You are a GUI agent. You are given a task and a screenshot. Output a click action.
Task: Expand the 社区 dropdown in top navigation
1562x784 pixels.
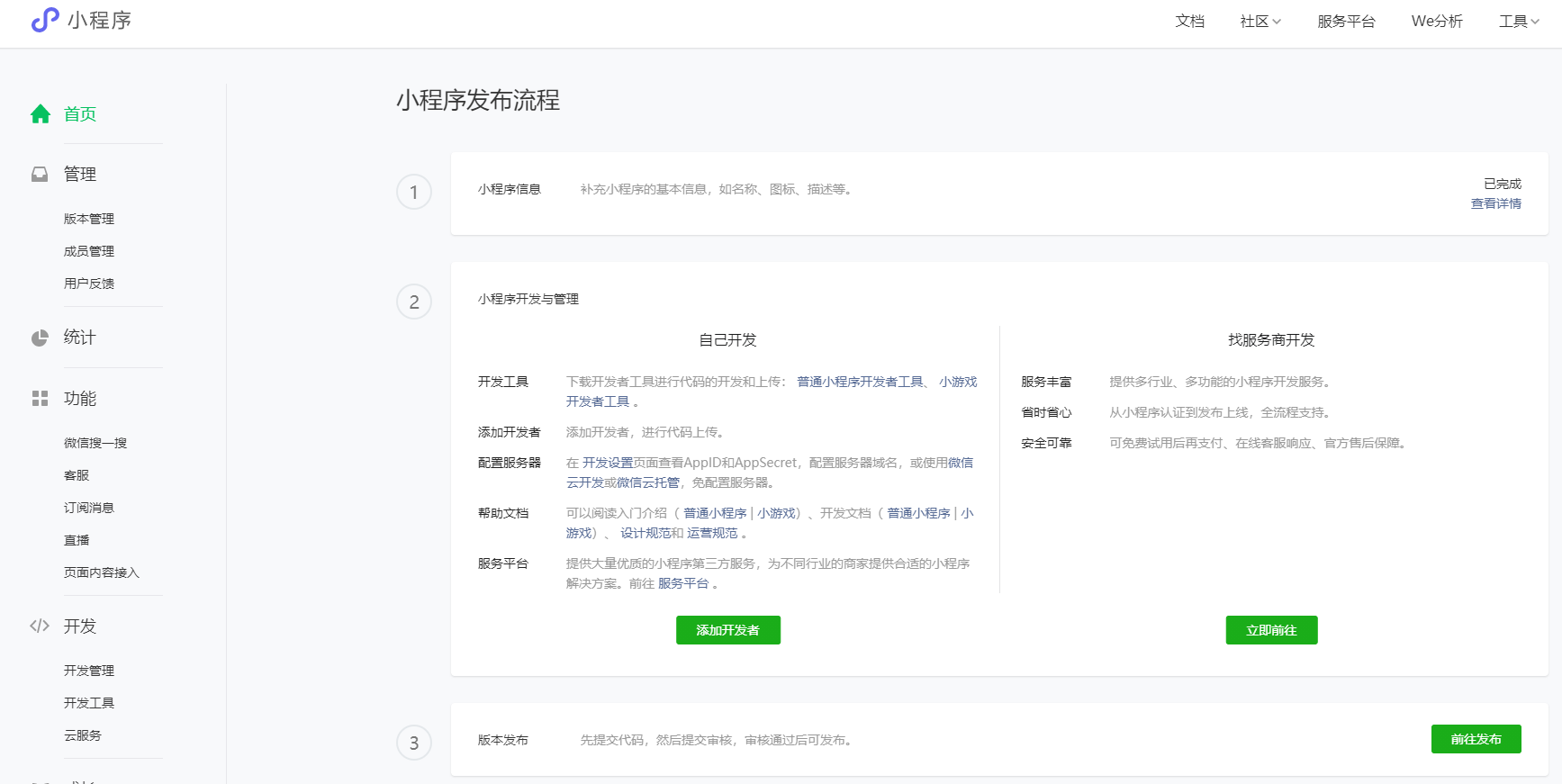(1260, 22)
